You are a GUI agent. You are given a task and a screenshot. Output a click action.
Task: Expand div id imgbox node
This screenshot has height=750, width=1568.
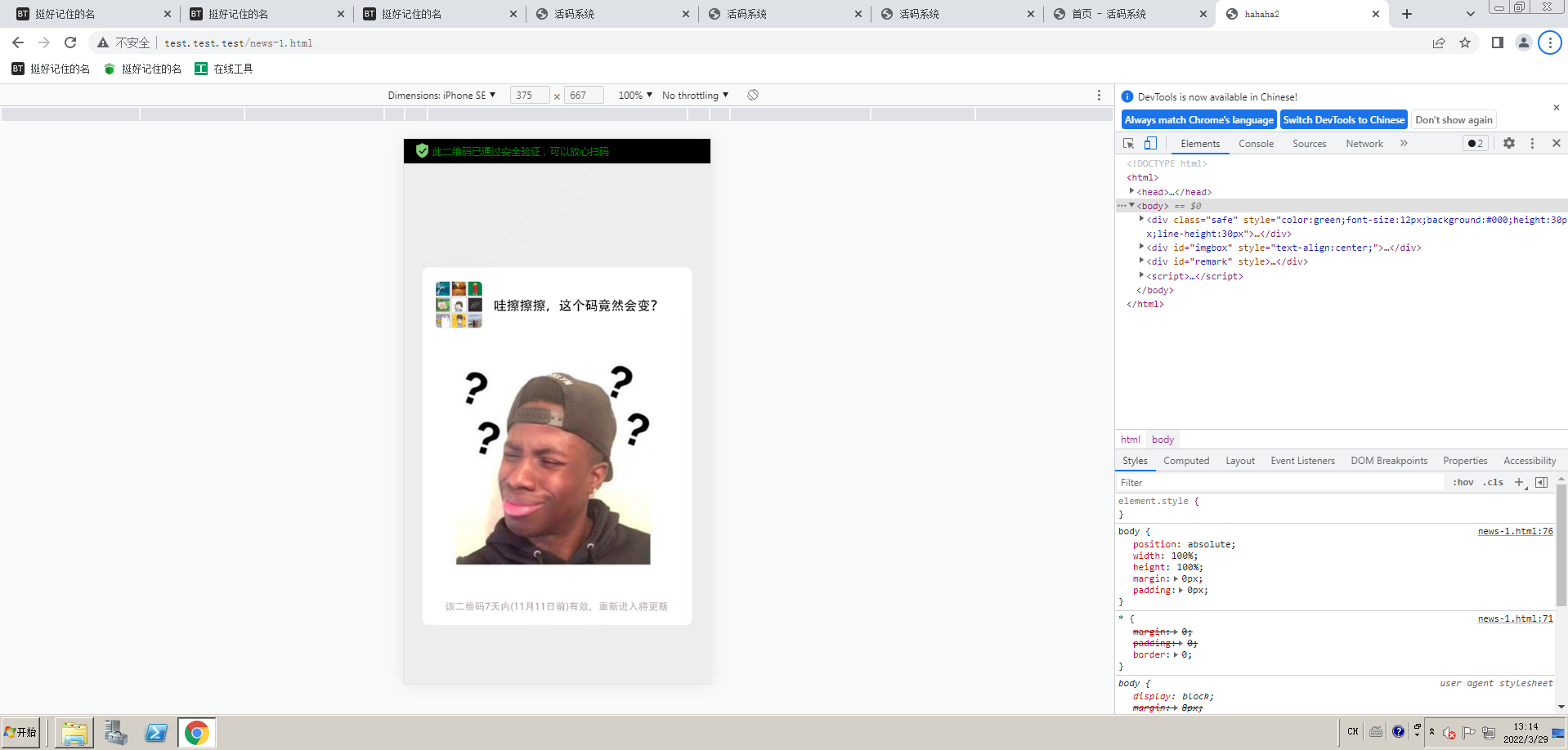coord(1142,247)
